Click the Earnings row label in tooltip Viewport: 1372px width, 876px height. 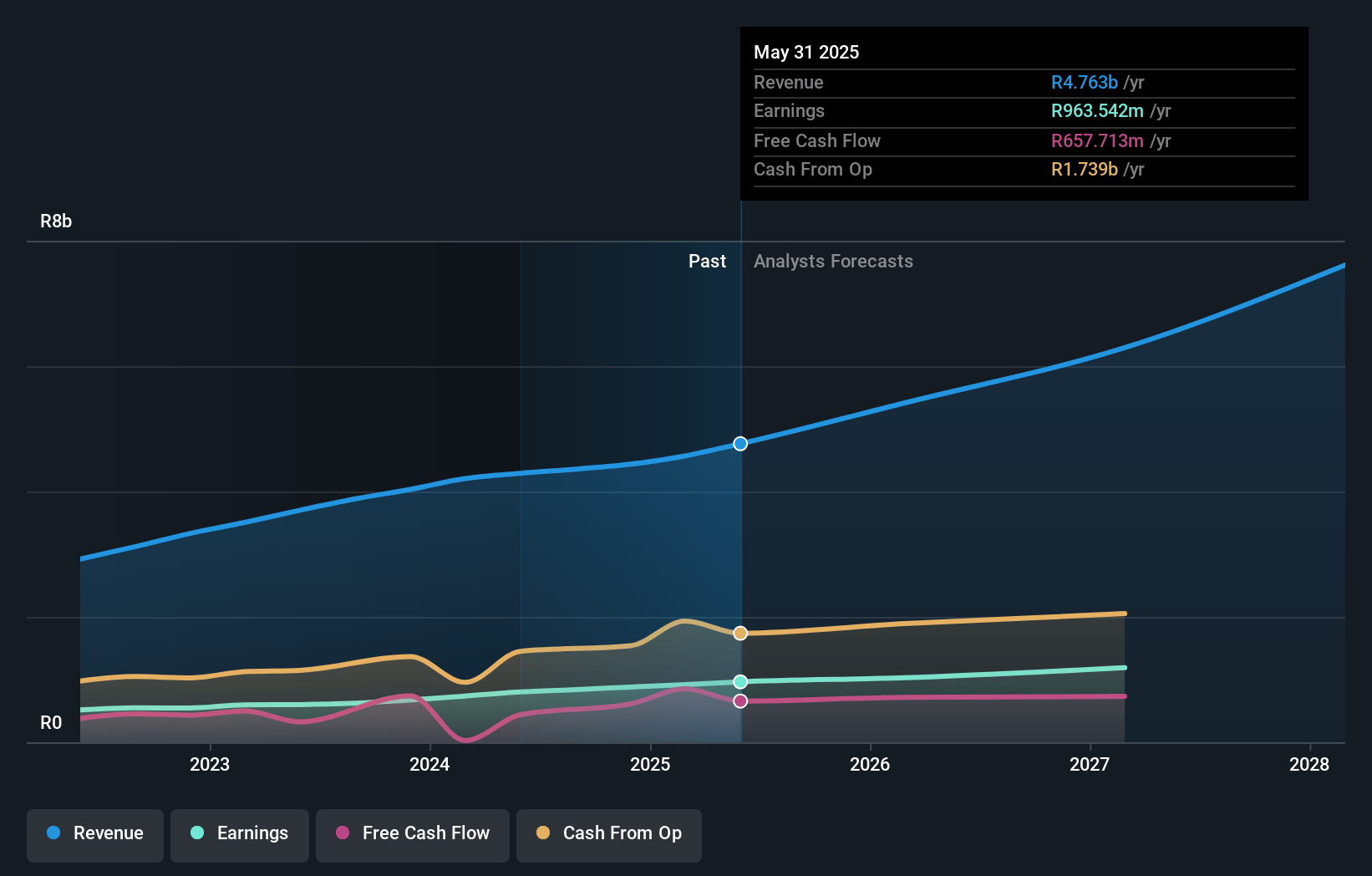click(789, 110)
